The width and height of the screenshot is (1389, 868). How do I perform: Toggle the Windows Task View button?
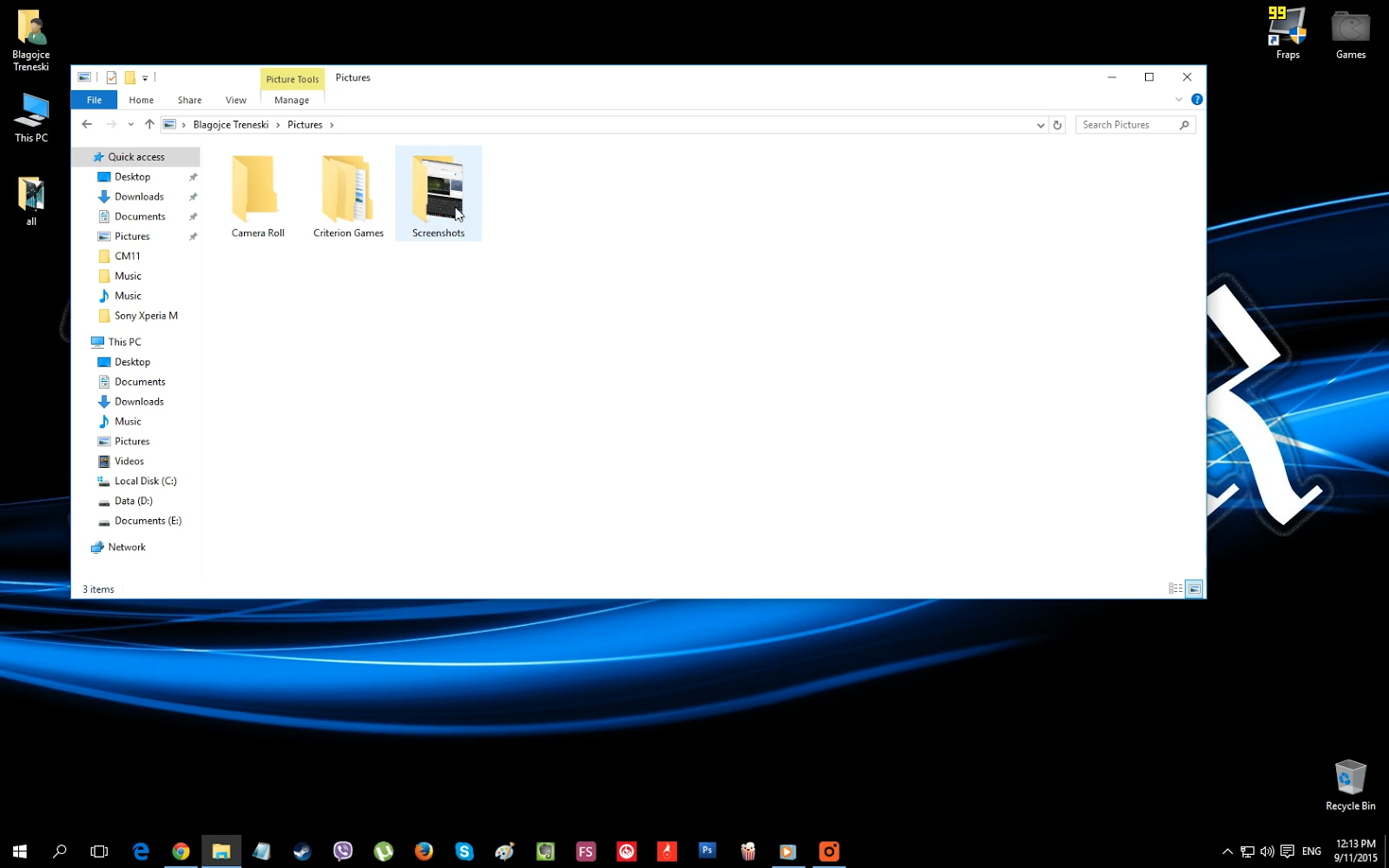tap(100, 851)
